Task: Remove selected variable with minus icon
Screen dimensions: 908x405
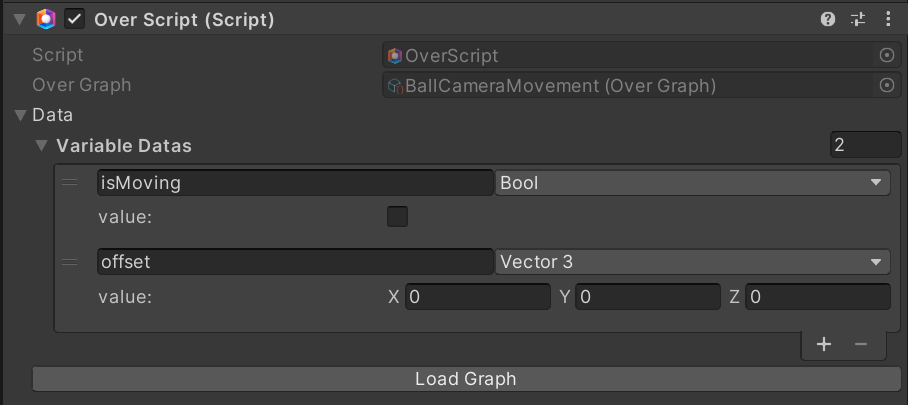Action: click(x=861, y=344)
